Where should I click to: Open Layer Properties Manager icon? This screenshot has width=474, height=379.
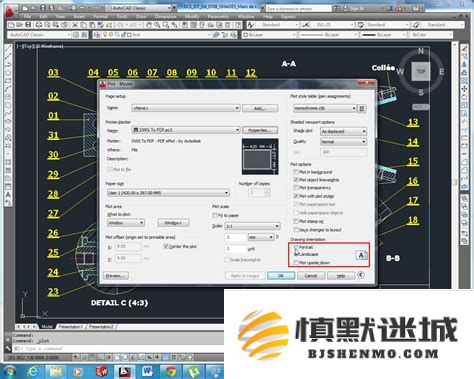click(x=97, y=35)
